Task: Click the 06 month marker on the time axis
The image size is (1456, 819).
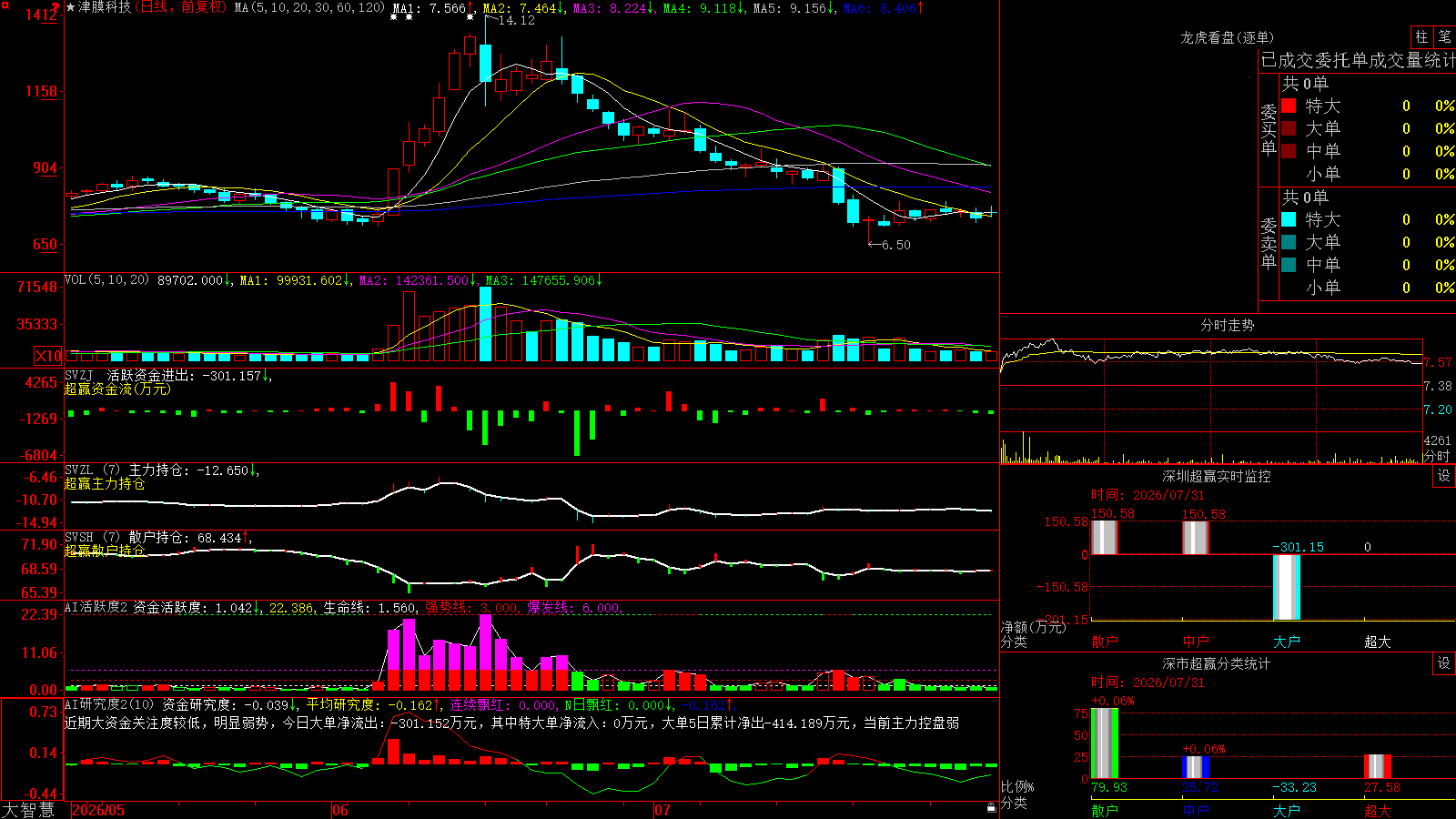Action: coord(340,810)
